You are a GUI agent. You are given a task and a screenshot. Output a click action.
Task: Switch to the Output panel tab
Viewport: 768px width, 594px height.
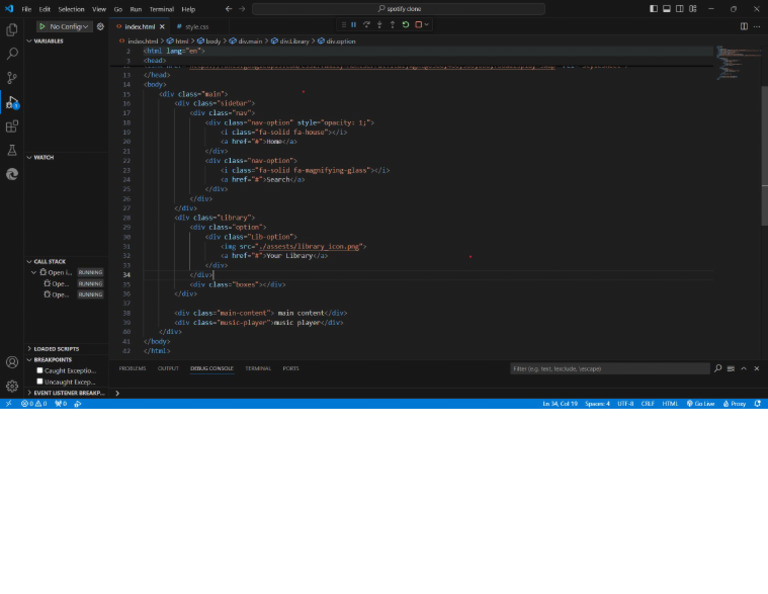(168, 368)
